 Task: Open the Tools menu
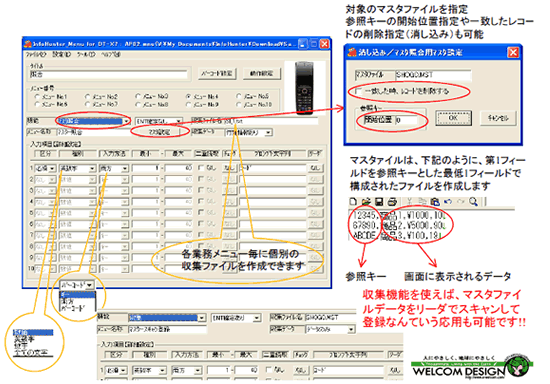point(86,54)
